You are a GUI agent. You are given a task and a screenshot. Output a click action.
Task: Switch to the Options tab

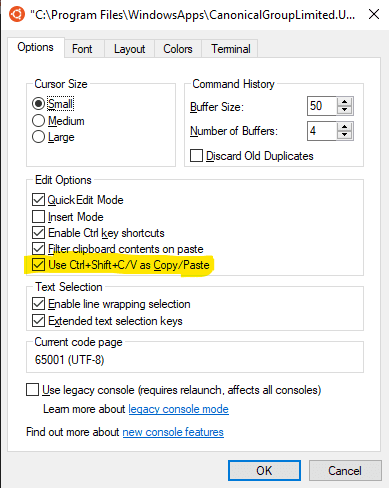coord(35,47)
